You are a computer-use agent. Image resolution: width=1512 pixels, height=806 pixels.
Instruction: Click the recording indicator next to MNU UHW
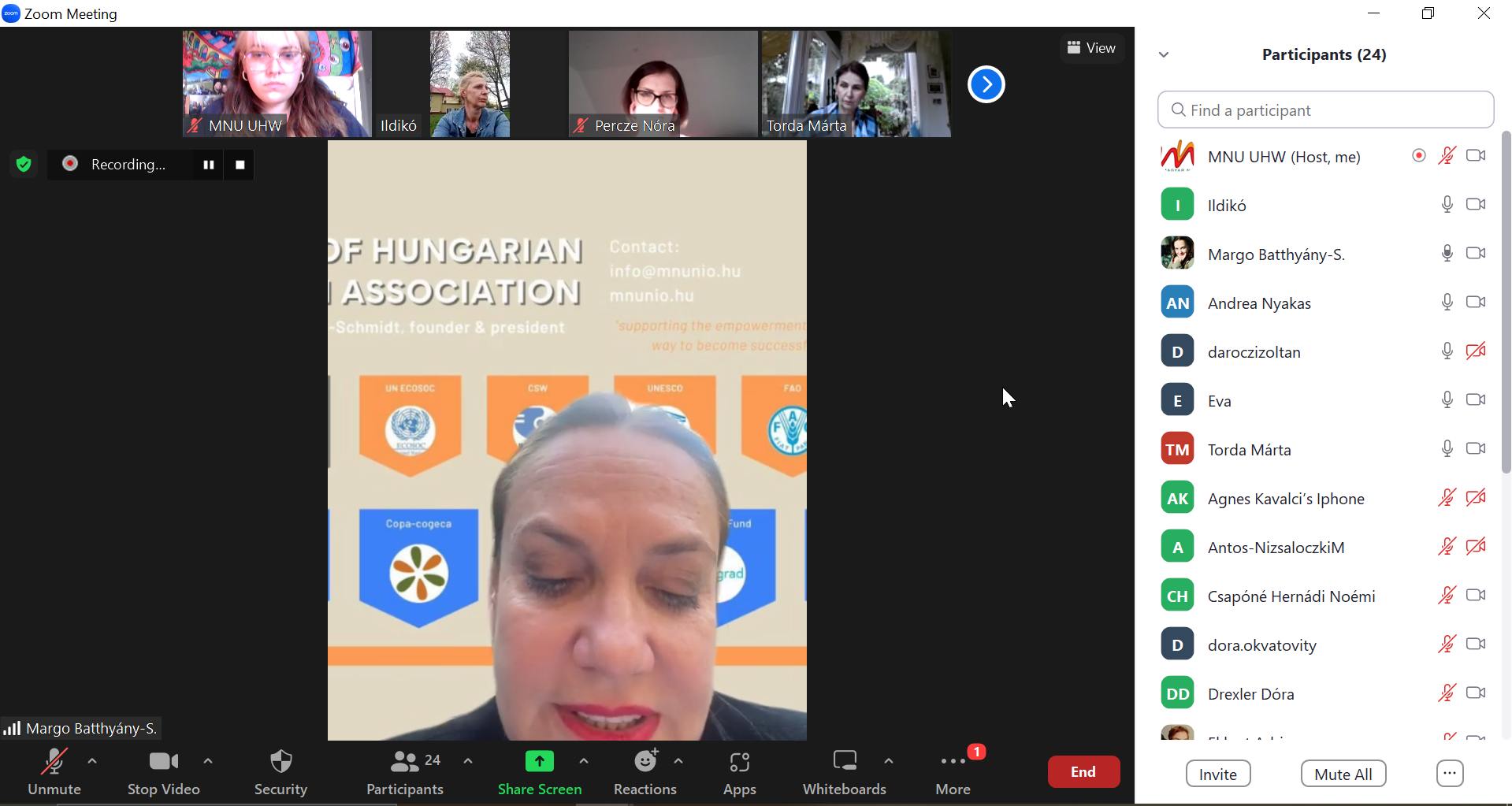pyautogui.click(x=1419, y=156)
